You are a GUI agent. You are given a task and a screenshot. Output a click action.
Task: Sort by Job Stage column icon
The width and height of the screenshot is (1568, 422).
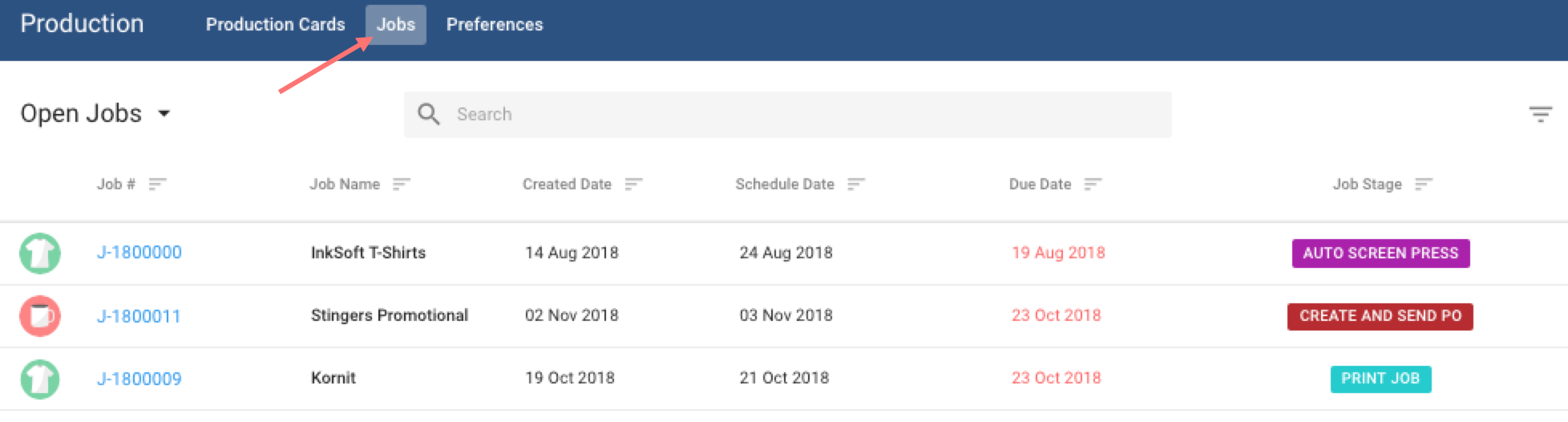tap(1424, 185)
